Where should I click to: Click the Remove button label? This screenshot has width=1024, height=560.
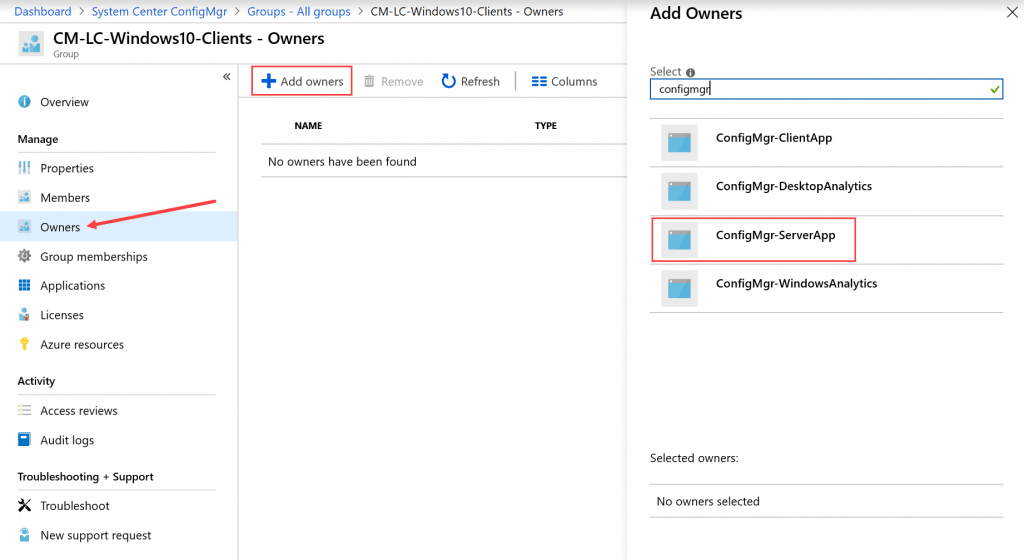pos(402,82)
